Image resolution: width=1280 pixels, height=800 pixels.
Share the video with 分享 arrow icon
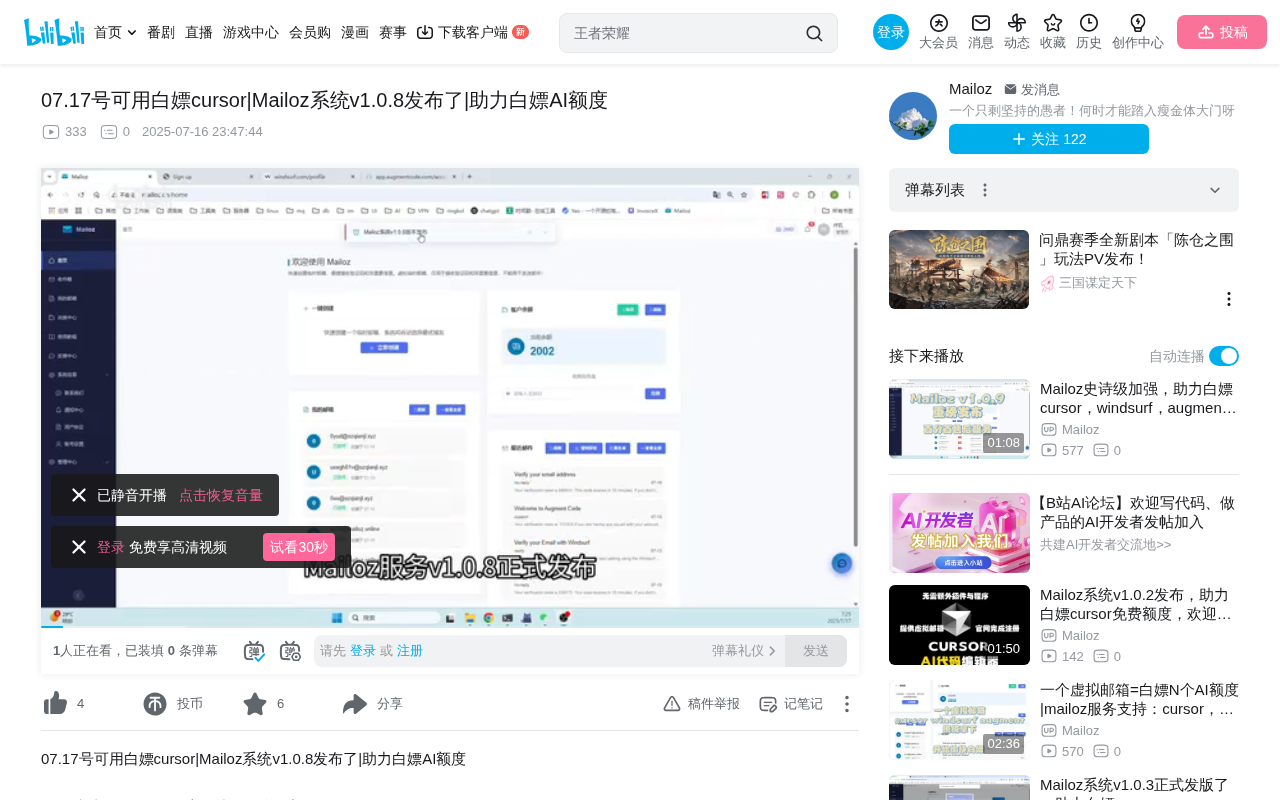coord(355,704)
